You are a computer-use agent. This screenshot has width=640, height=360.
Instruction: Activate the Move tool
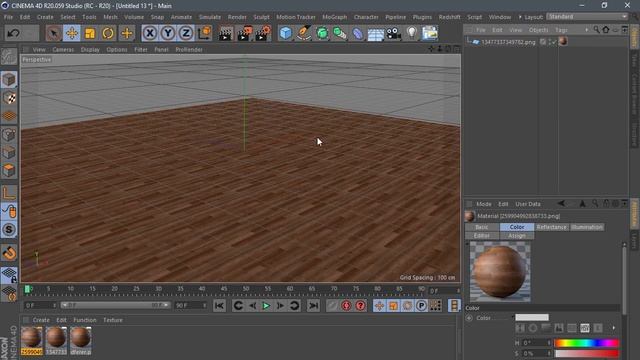(72, 33)
